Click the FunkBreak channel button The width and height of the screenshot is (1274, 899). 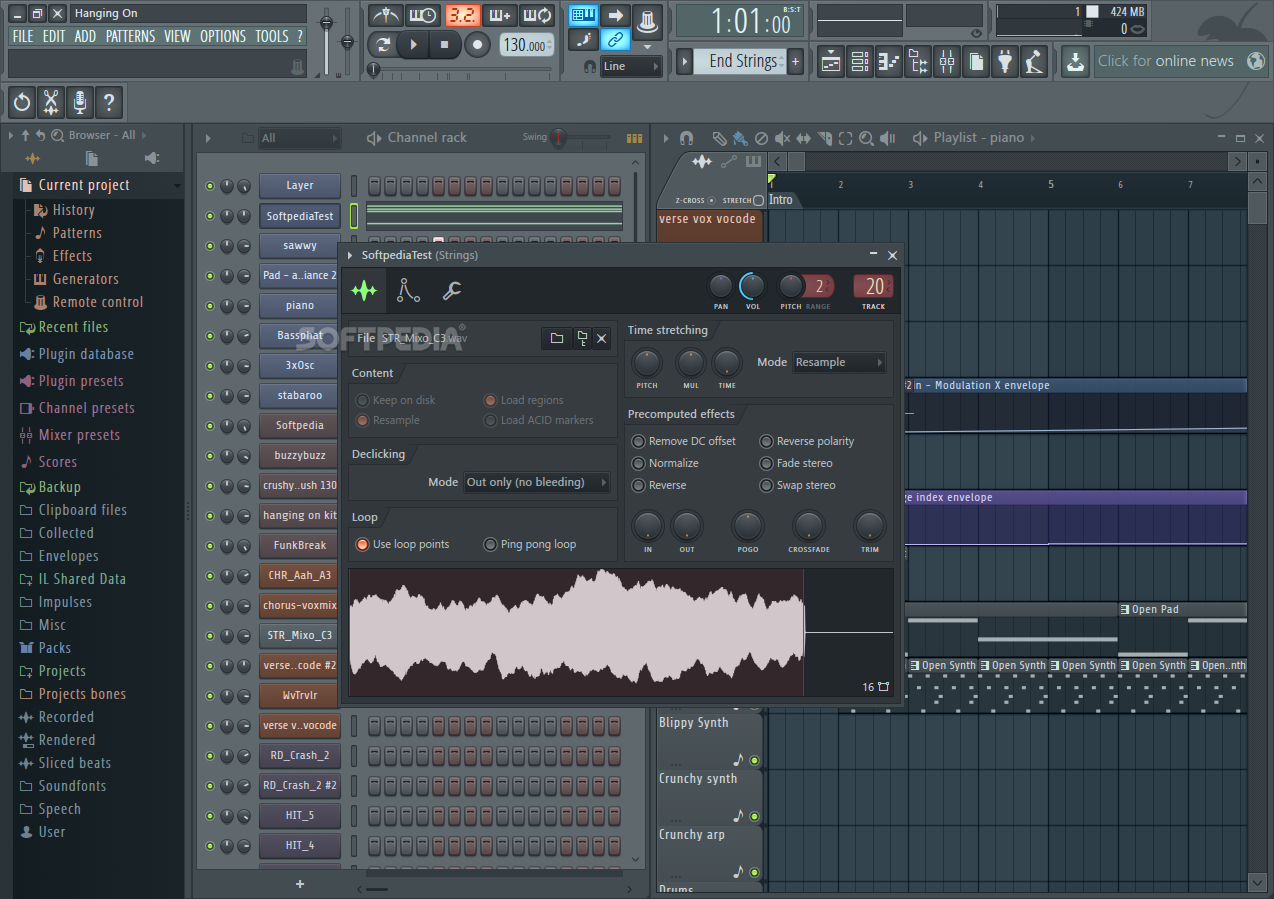tap(300, 546)
